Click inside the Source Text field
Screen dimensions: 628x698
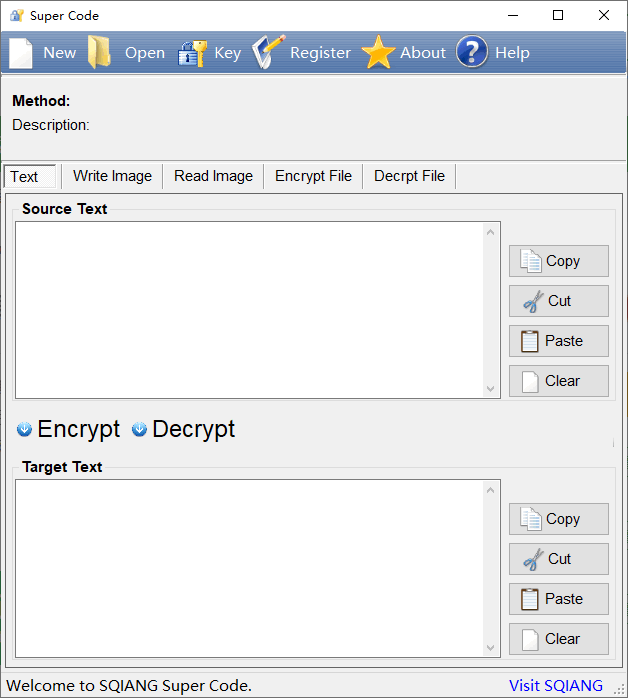pos(249,310)
